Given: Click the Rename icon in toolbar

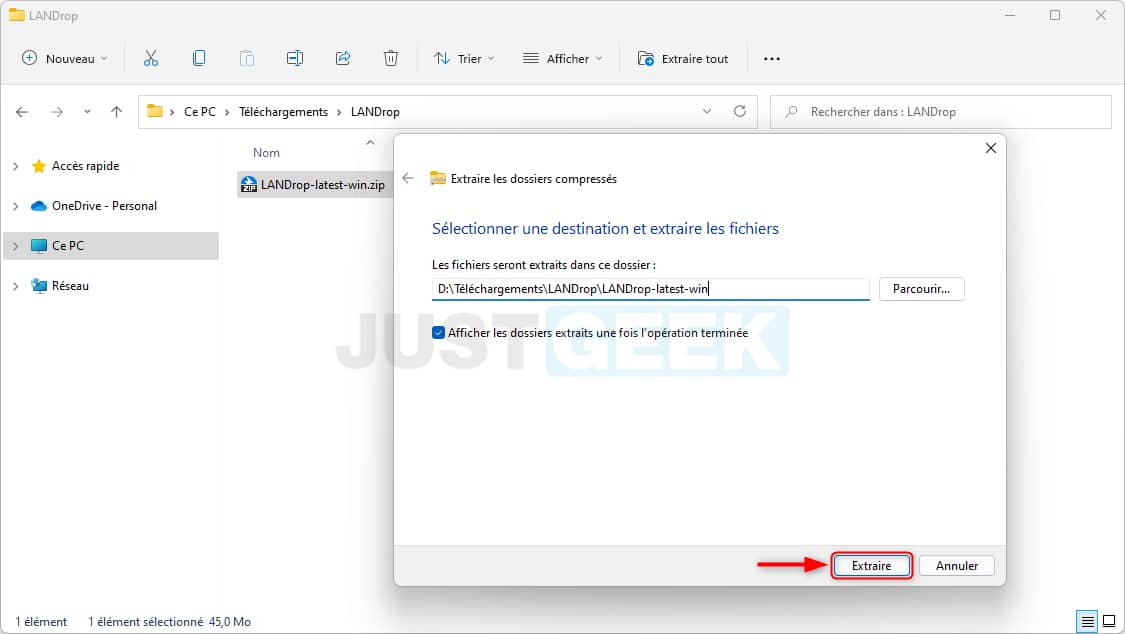Looking at the screenshot, I should pyautogui.click(x=295, y=58).
